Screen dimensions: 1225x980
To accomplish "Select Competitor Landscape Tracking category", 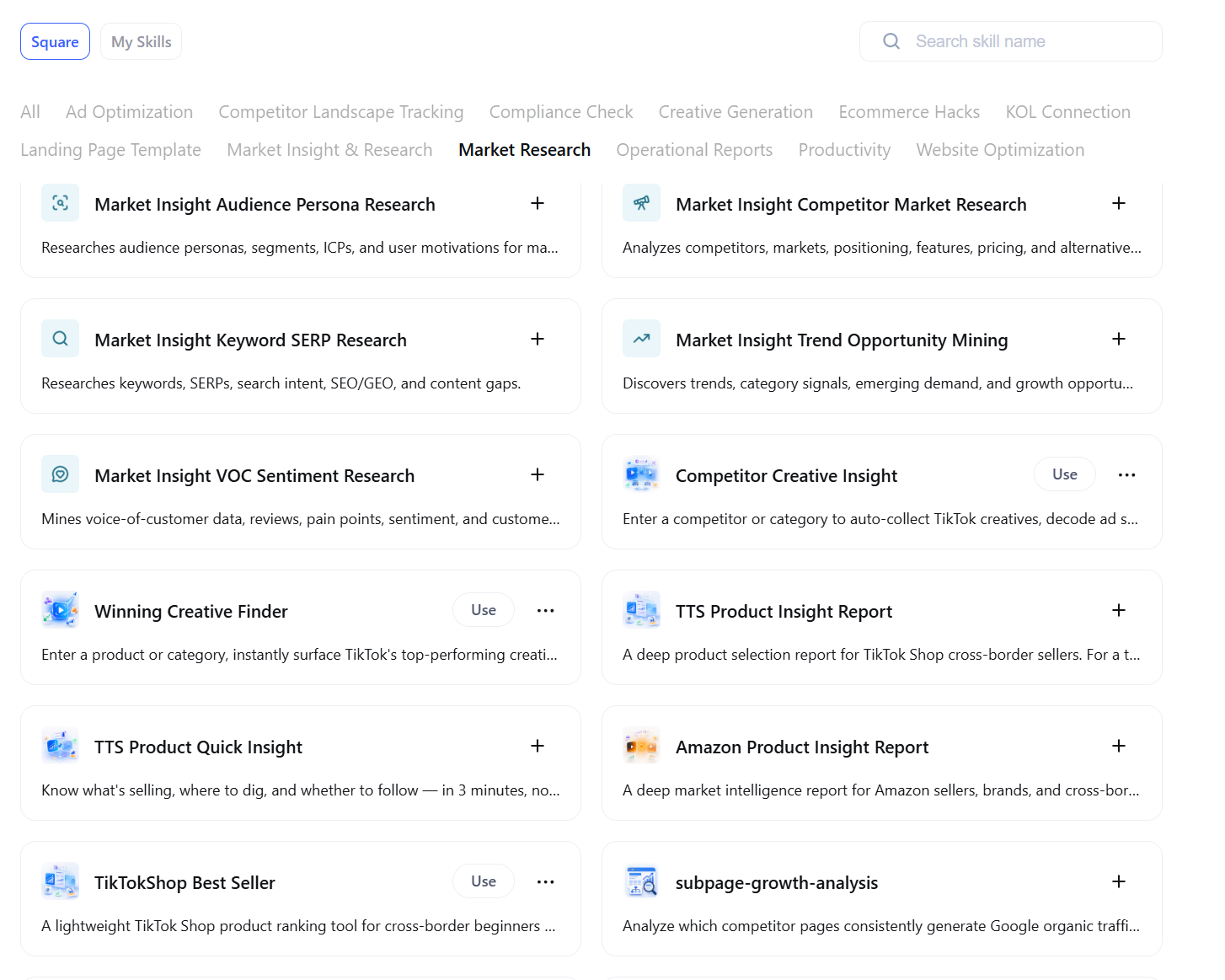I will (341, 112).
